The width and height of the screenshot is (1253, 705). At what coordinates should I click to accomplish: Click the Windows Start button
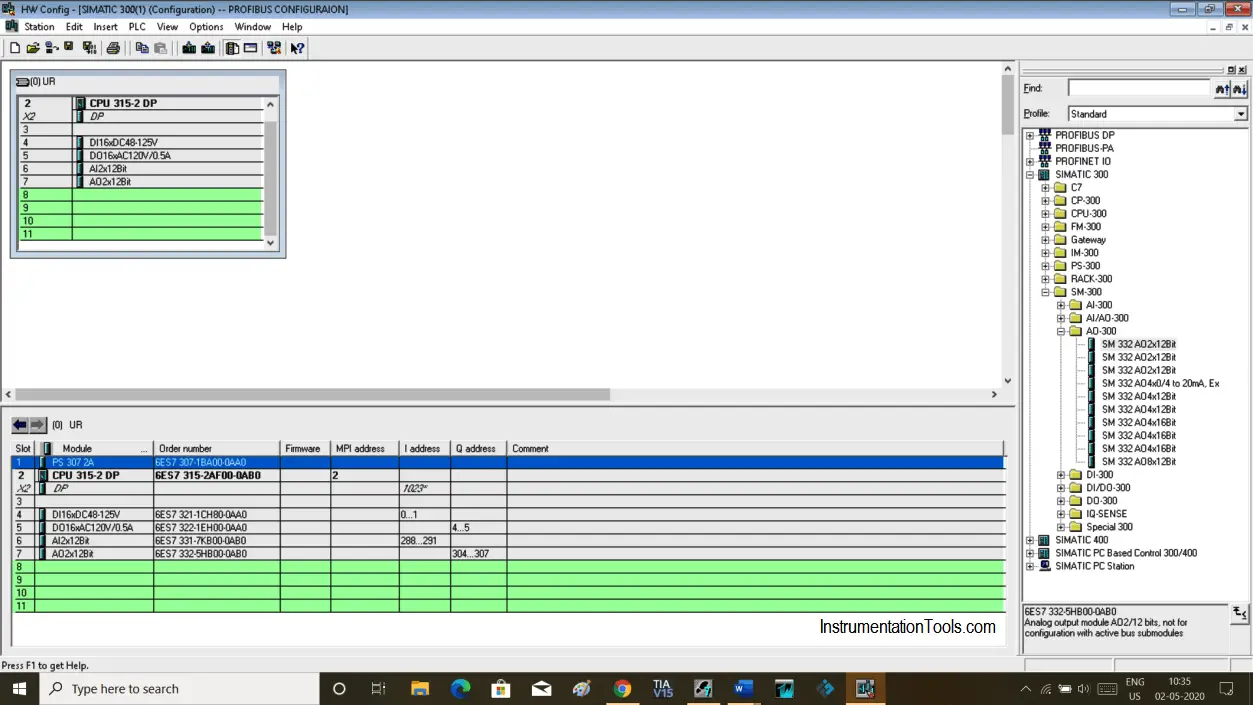[x=19, y=688]
